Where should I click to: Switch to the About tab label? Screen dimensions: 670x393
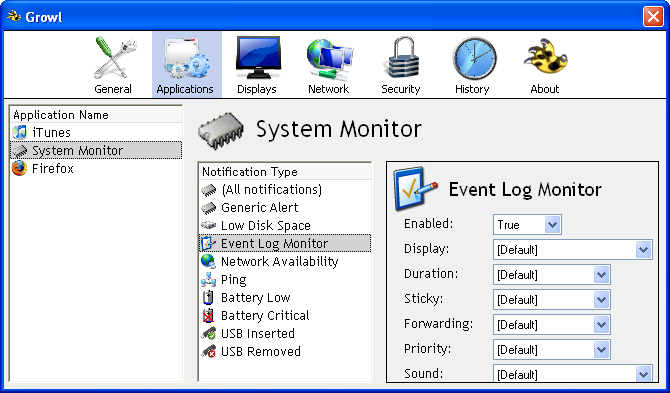point(545,89)
